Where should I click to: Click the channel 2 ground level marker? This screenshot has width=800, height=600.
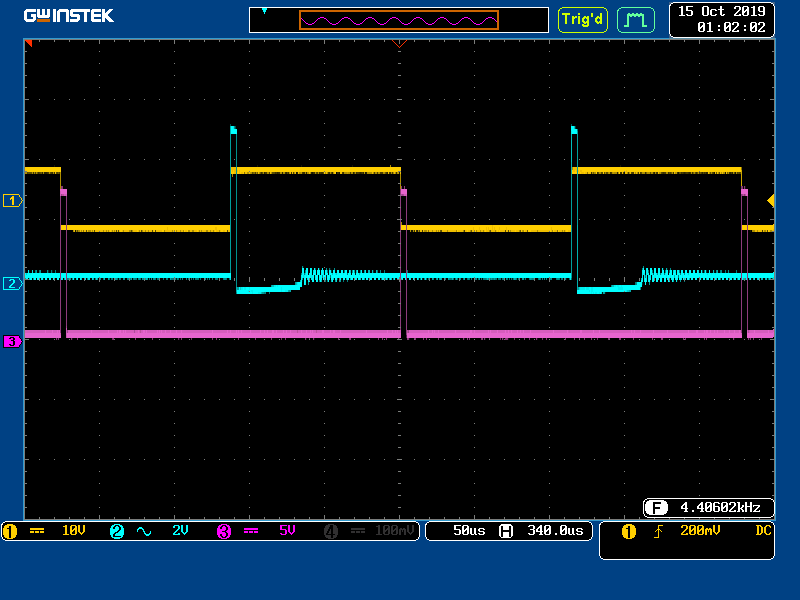(x=12, y=283)
